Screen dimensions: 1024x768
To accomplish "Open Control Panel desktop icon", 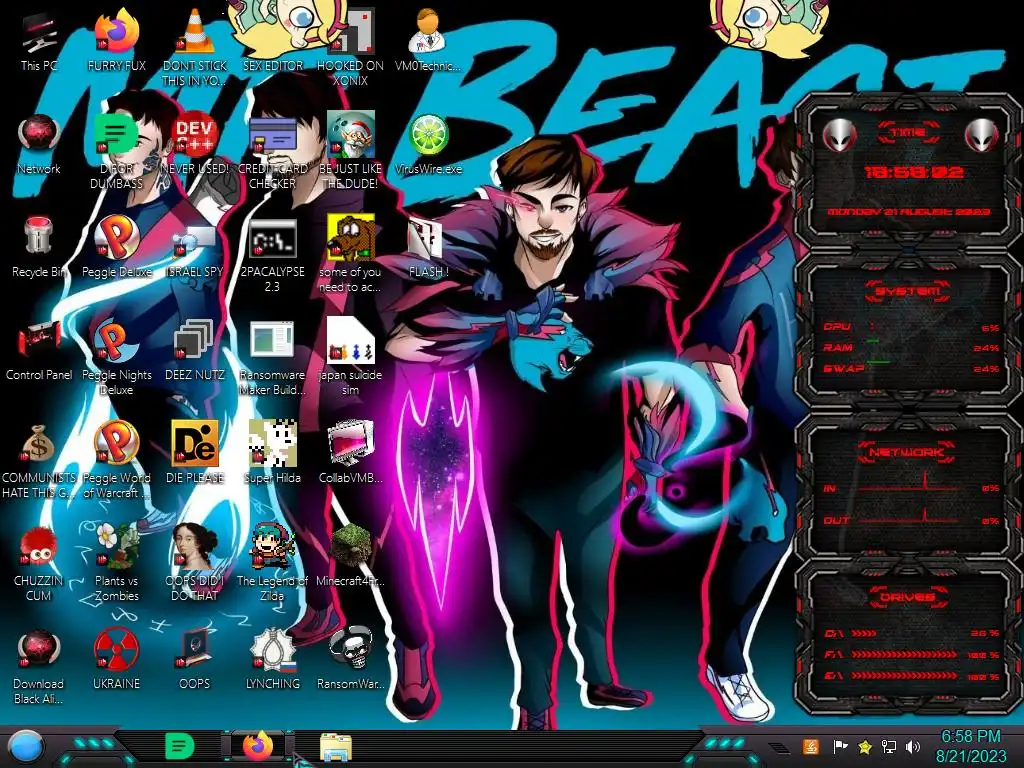I will (x=39, y=350).
